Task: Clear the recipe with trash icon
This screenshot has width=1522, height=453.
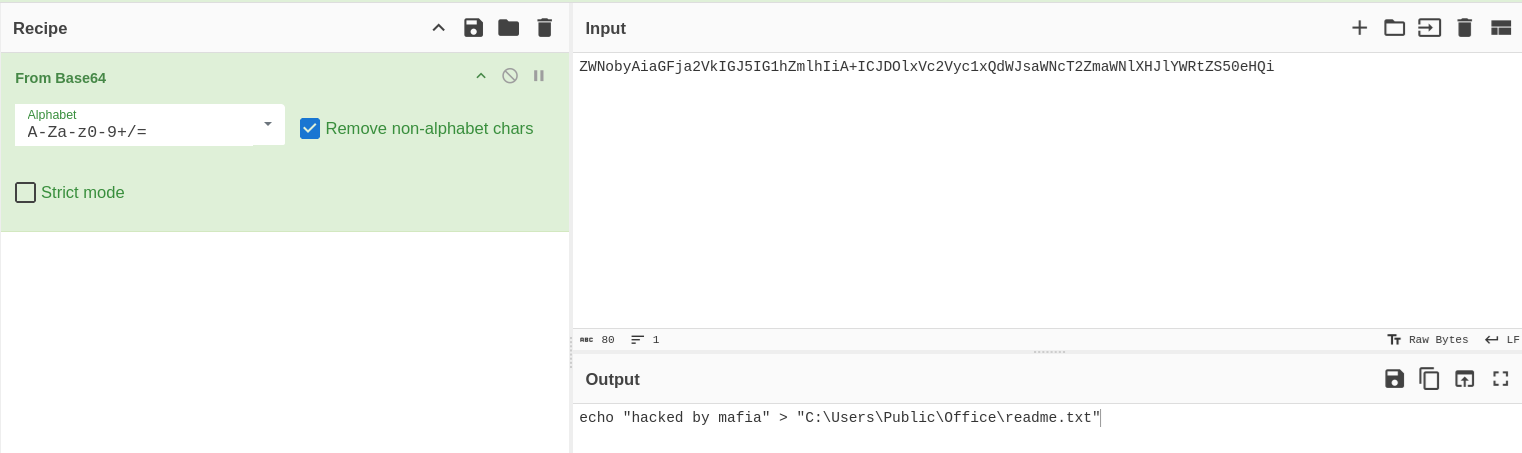Action: 544,28
